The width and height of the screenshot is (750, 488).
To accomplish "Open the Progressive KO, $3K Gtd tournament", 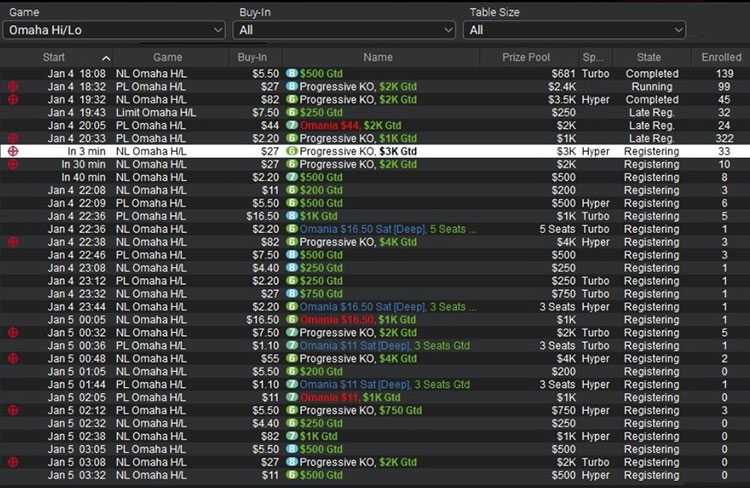I will point(358,151).
